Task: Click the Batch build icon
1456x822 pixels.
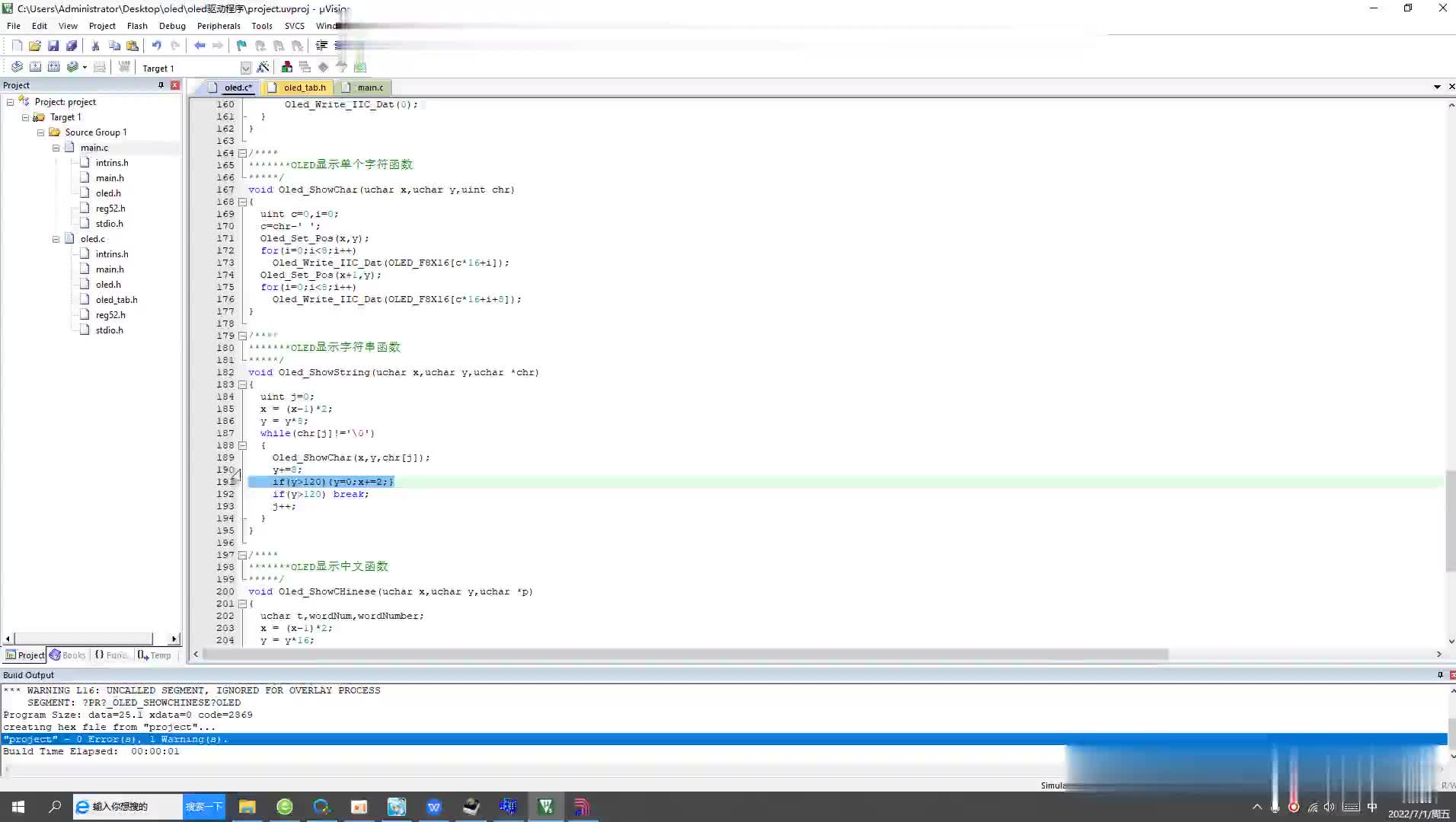Action: tap(72, 67)
